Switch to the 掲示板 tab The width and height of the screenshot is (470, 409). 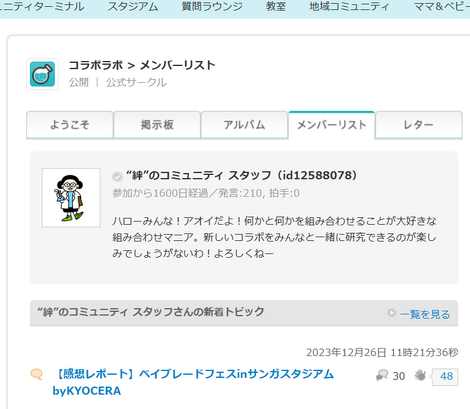point(157,125)
